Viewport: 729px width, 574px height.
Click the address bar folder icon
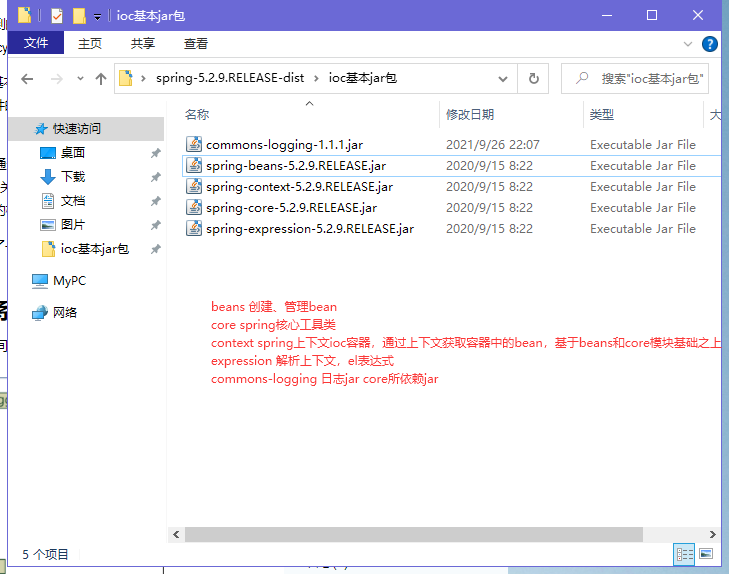(126, 78)
